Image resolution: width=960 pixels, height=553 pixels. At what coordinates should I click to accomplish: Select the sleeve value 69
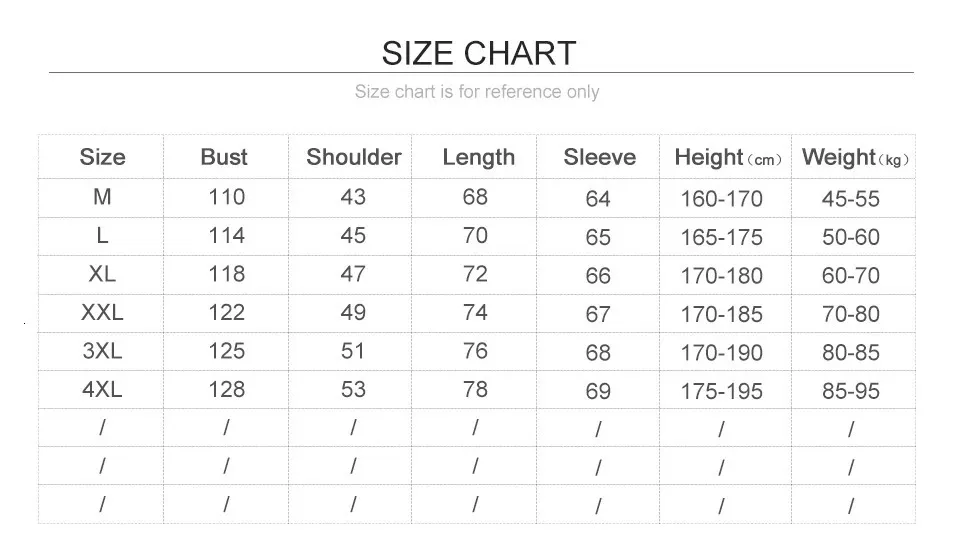(598, 391)
